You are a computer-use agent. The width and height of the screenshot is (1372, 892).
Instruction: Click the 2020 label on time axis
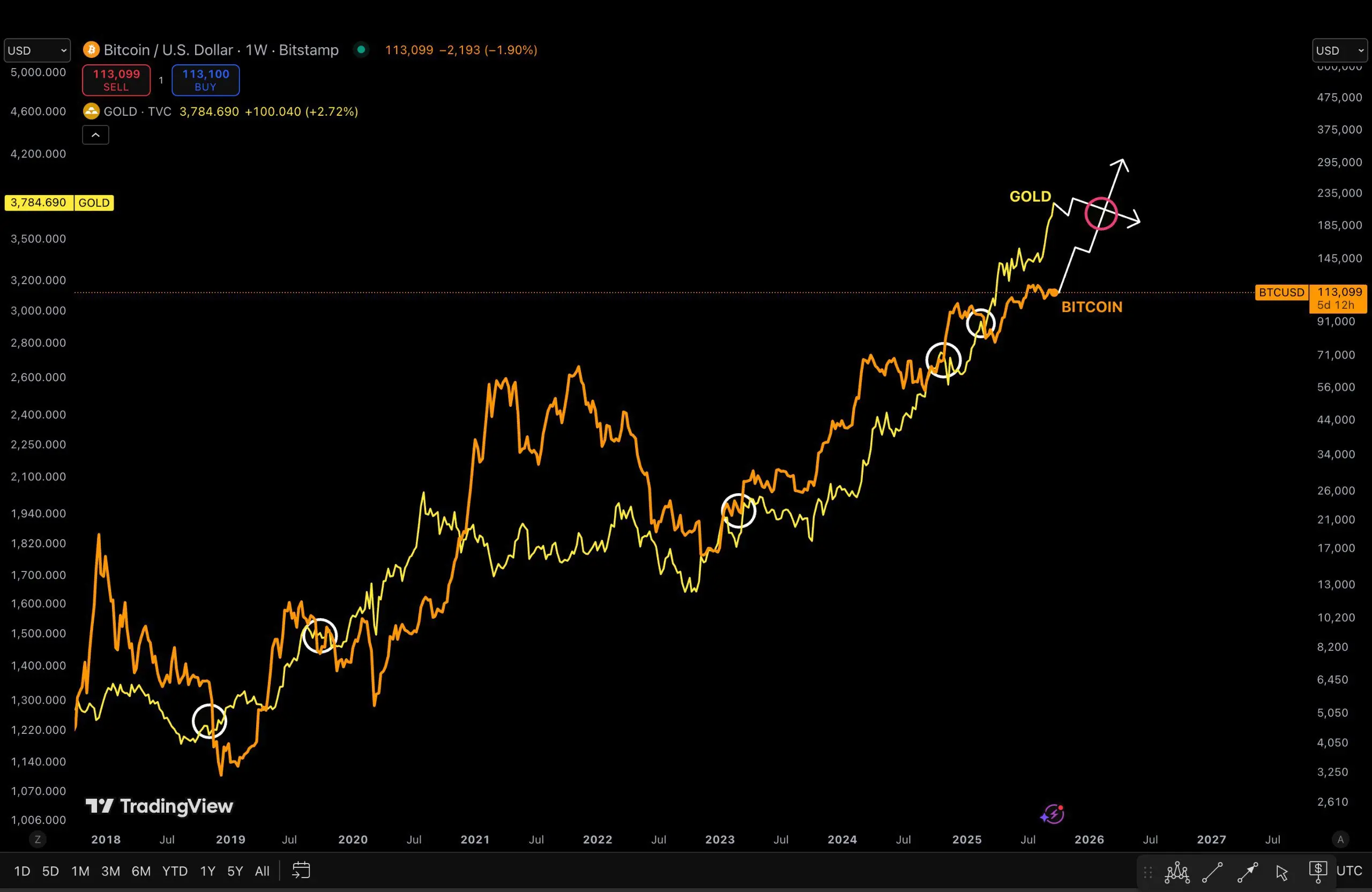(x=353, y=839)
